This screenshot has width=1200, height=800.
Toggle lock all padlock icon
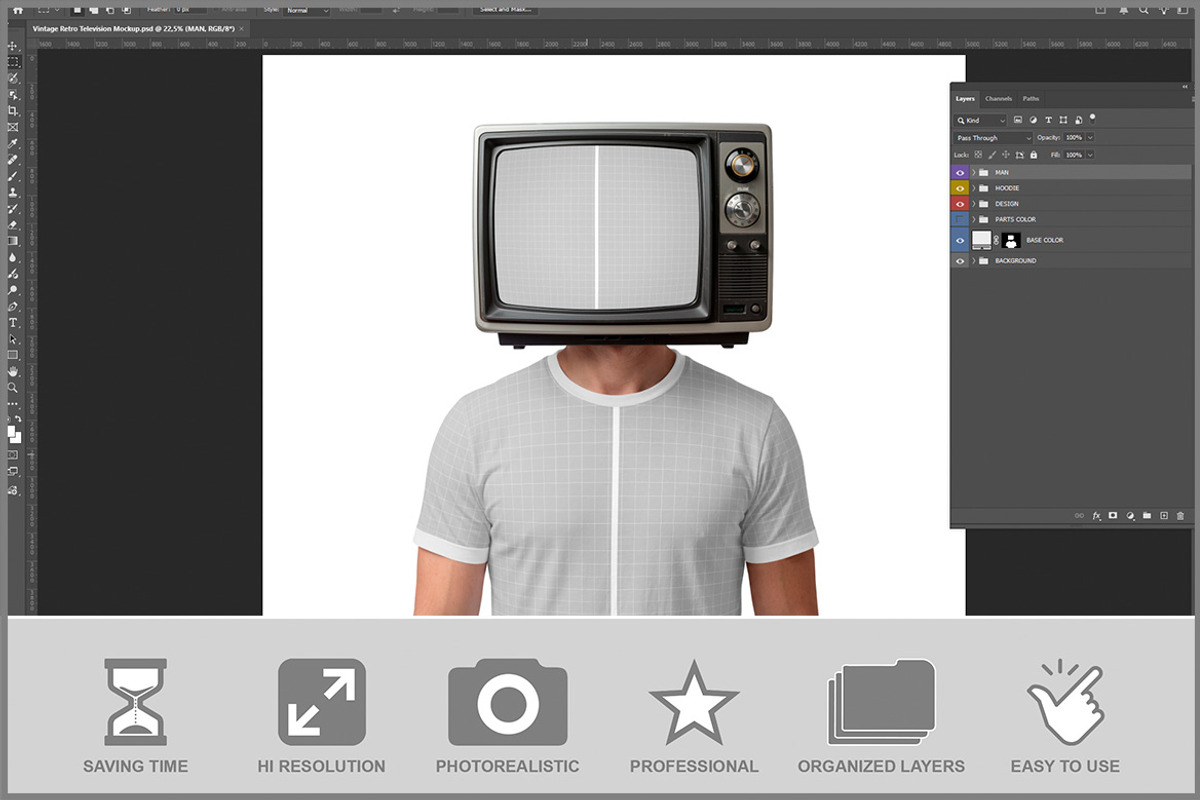[x=1033, y=155]
